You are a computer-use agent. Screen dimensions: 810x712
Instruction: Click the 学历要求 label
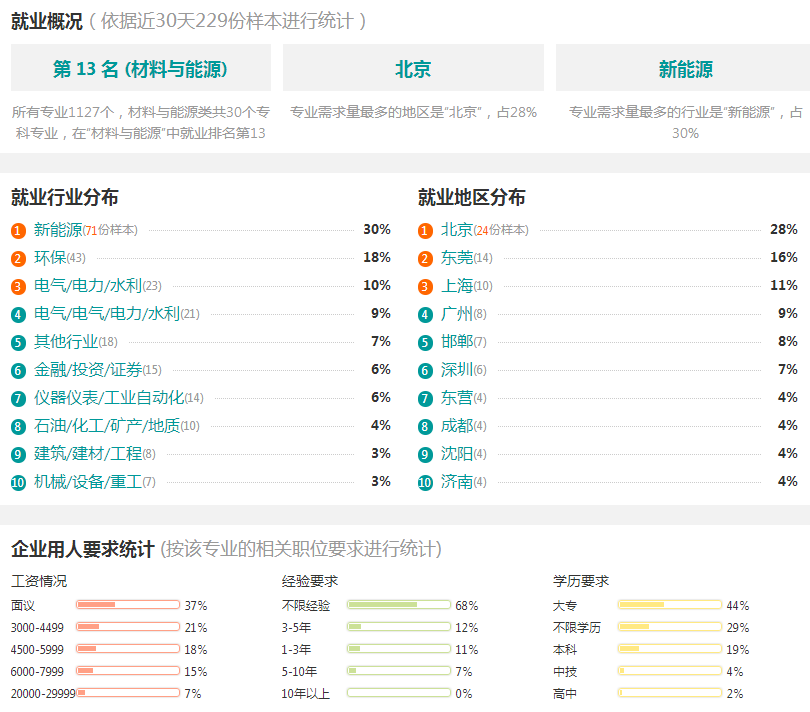click(x=581, y=581)
